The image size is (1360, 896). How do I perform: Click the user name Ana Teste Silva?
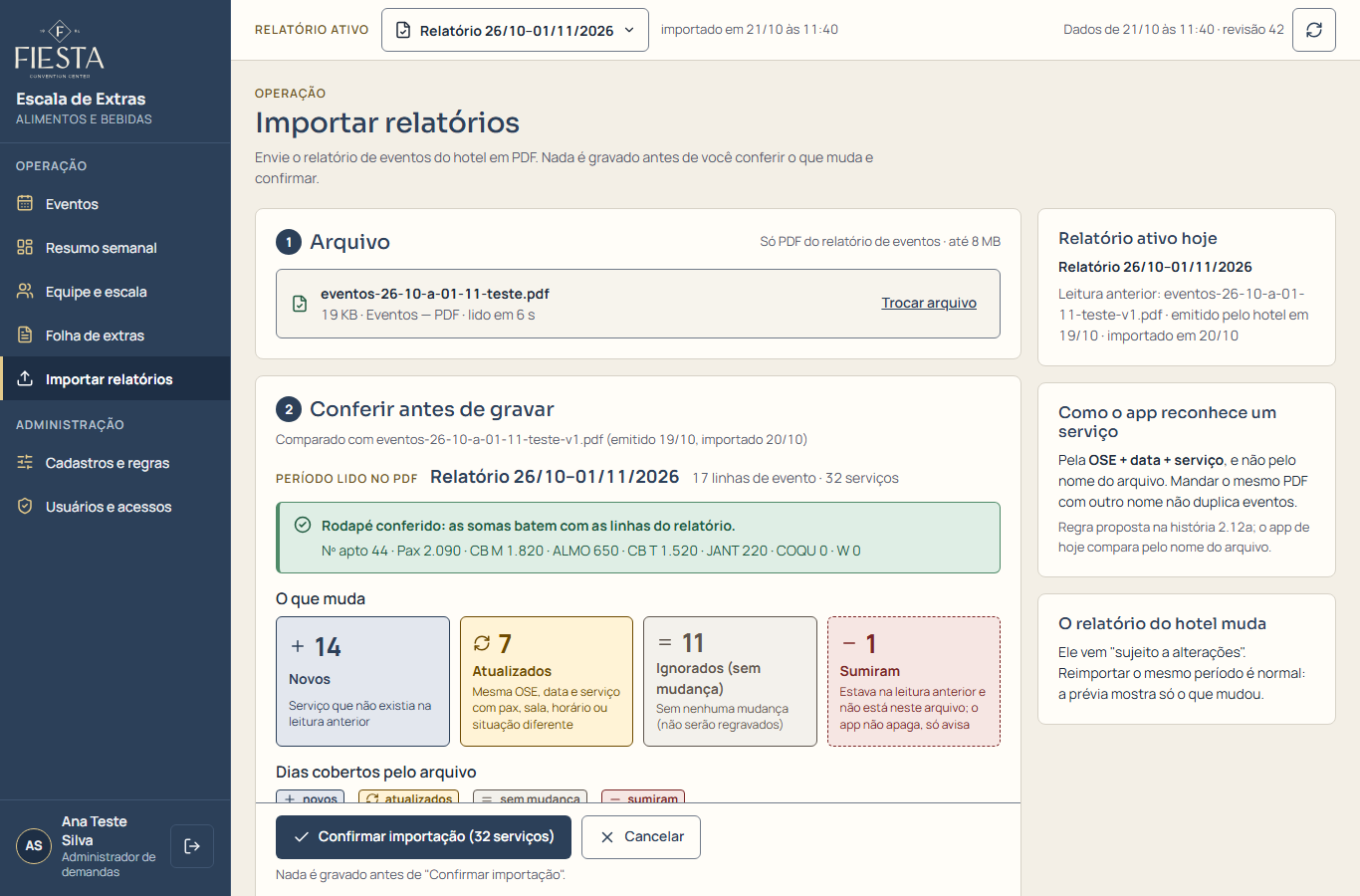pyautogui.click(x=95, y=831)
